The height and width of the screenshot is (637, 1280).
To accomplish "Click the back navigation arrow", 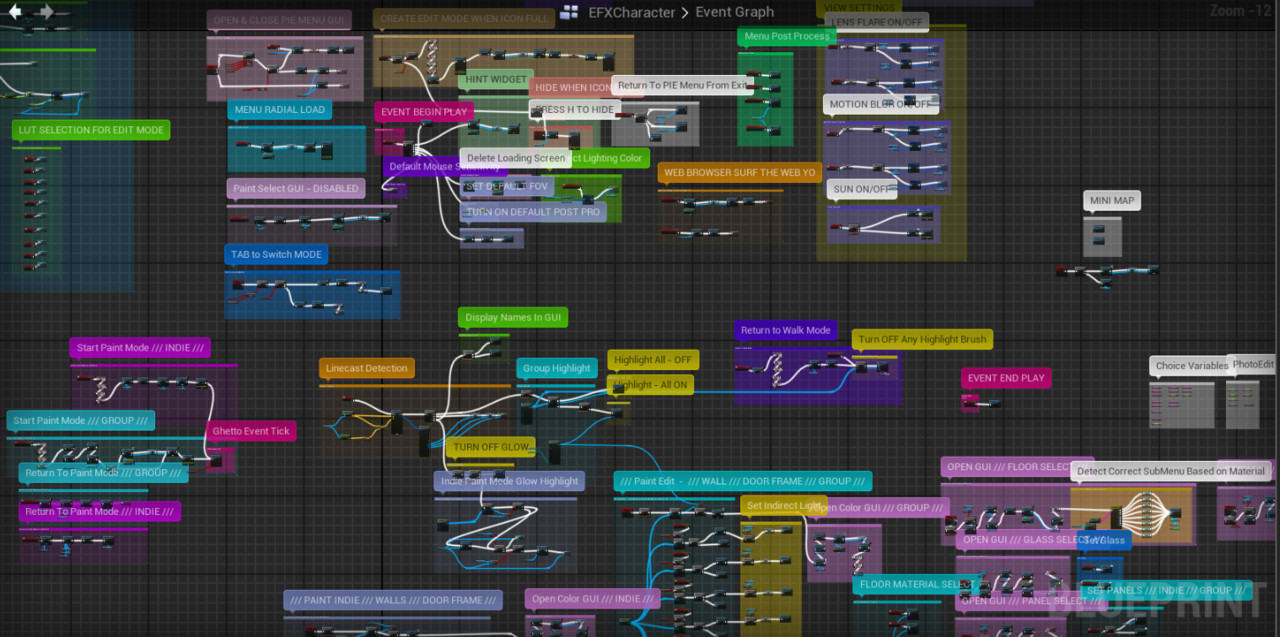I will pyautogui.click(x=14, y=12).
